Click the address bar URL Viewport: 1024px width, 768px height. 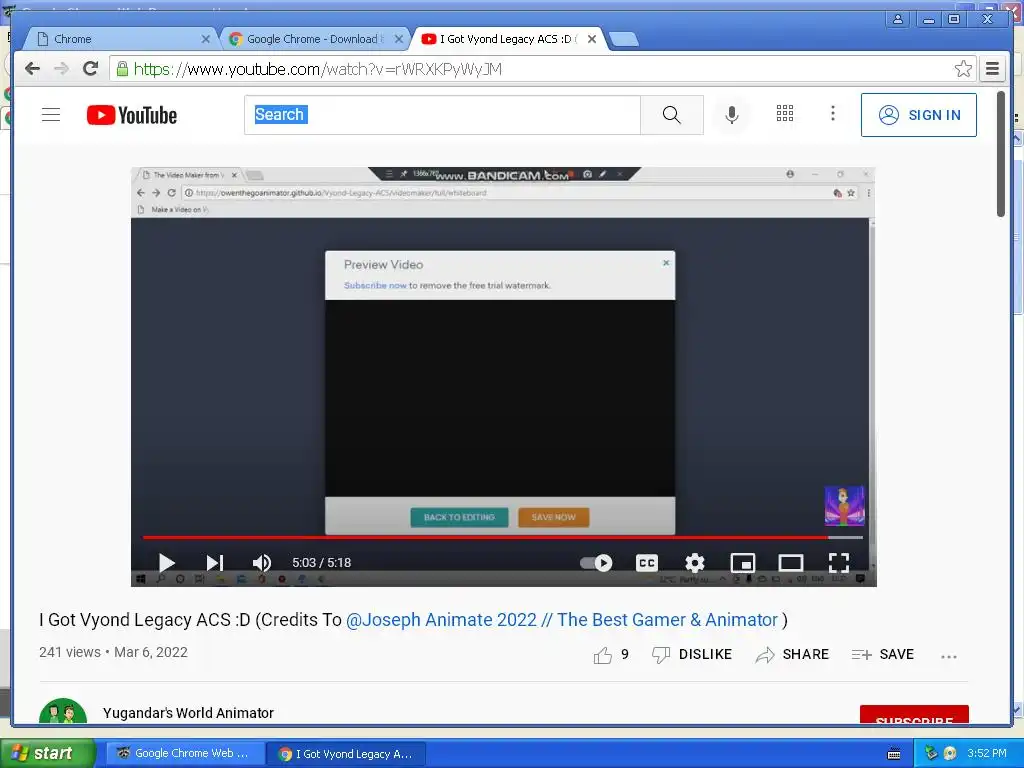(x=317, y=69)
